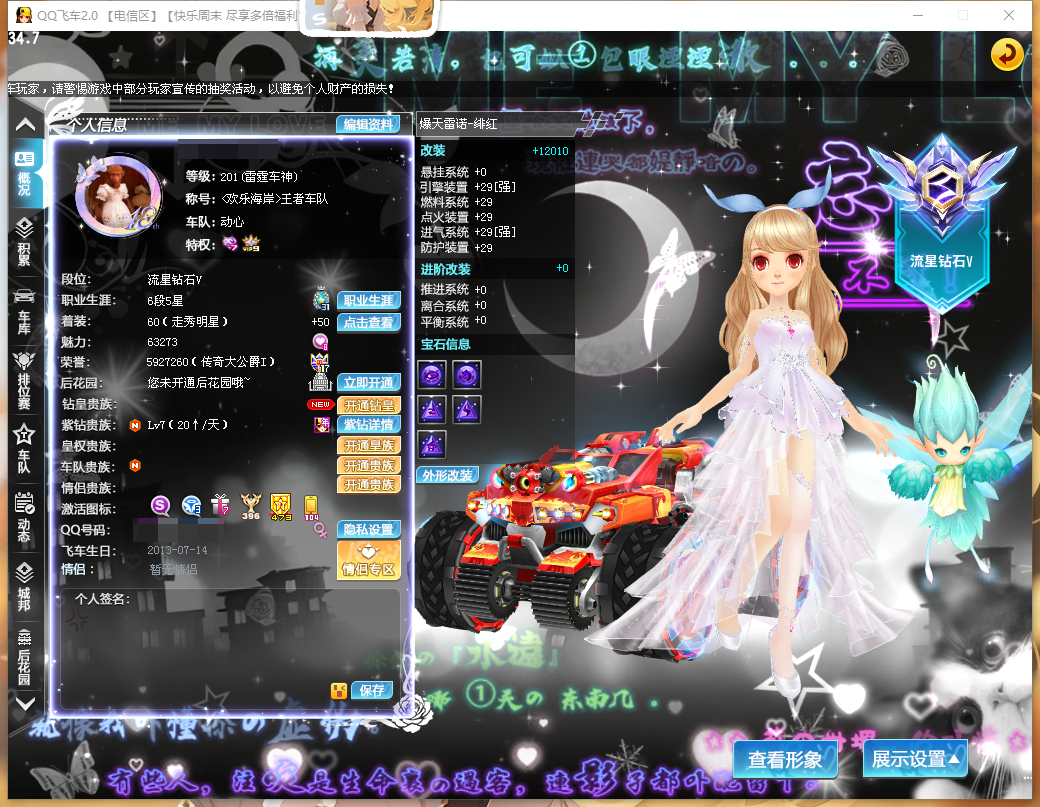Click the gift box activation icon
This screenshot has width=1040, height=807.
click(x=220, y=505)
